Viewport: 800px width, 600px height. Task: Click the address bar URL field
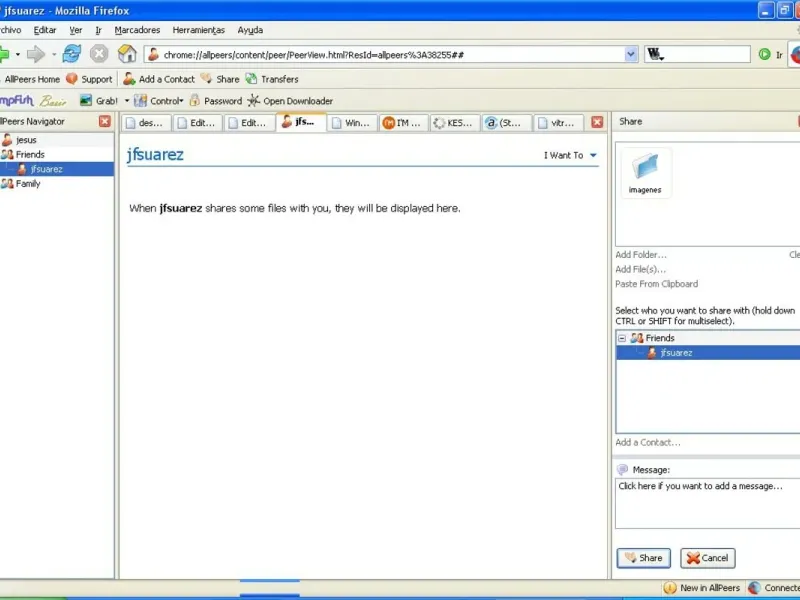tap(384, 55)
